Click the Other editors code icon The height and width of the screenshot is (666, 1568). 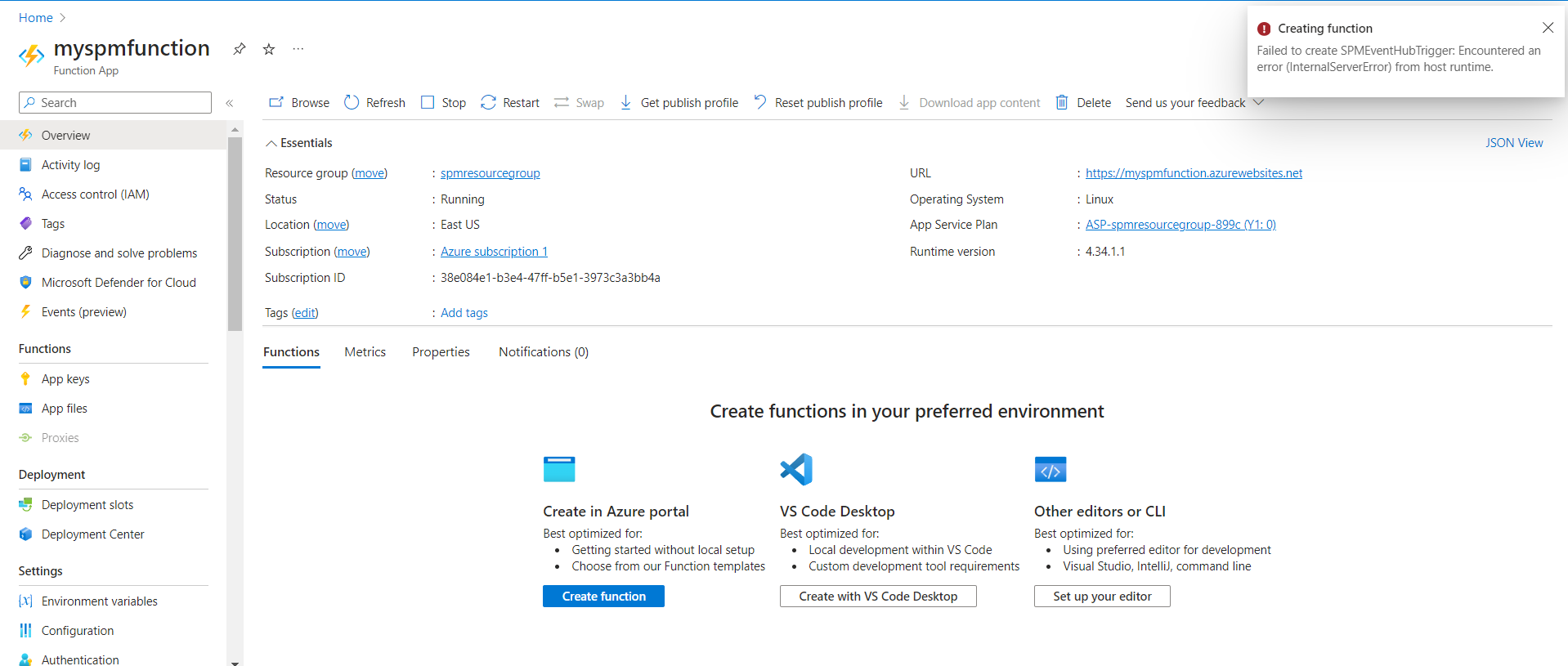pyautogui.click(x=1051, y=470)
